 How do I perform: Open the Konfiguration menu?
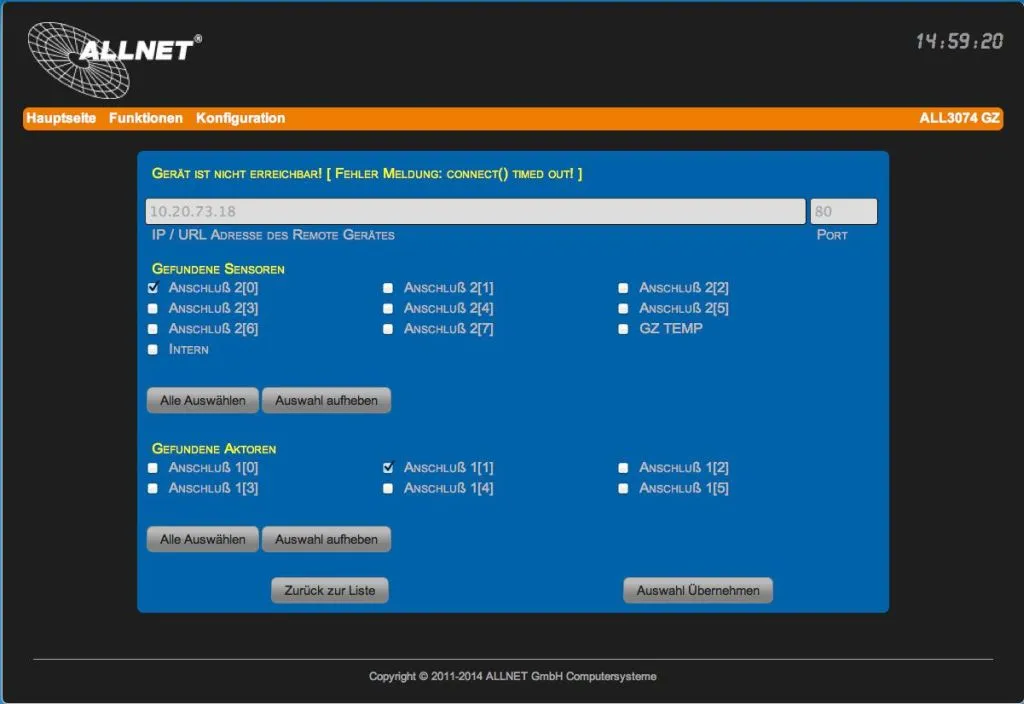240,118
